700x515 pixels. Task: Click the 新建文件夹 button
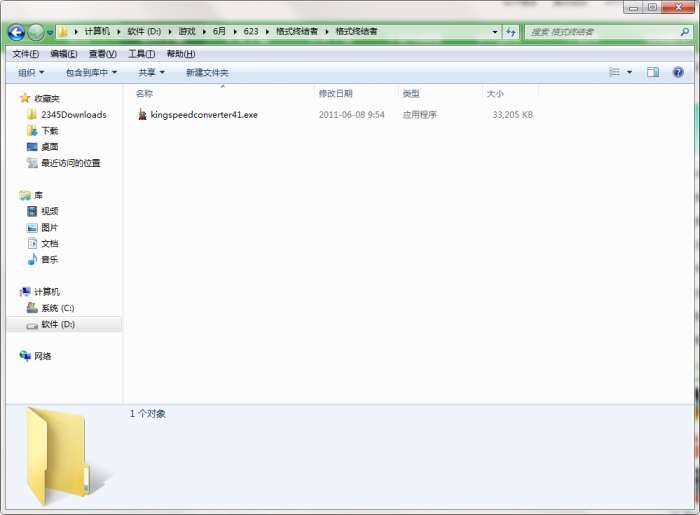pyautogui.click(x=207, y=72)
